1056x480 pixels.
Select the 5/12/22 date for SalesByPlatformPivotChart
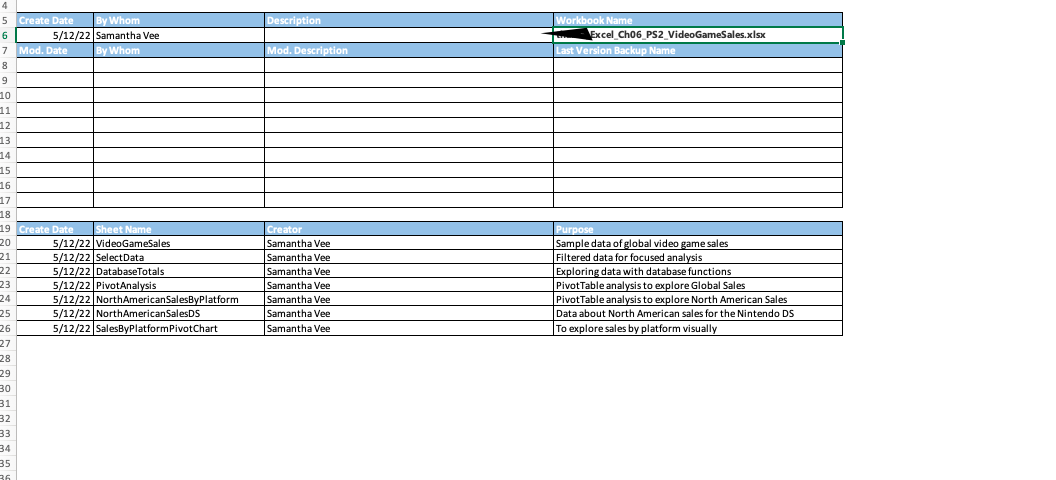(55, 328)
